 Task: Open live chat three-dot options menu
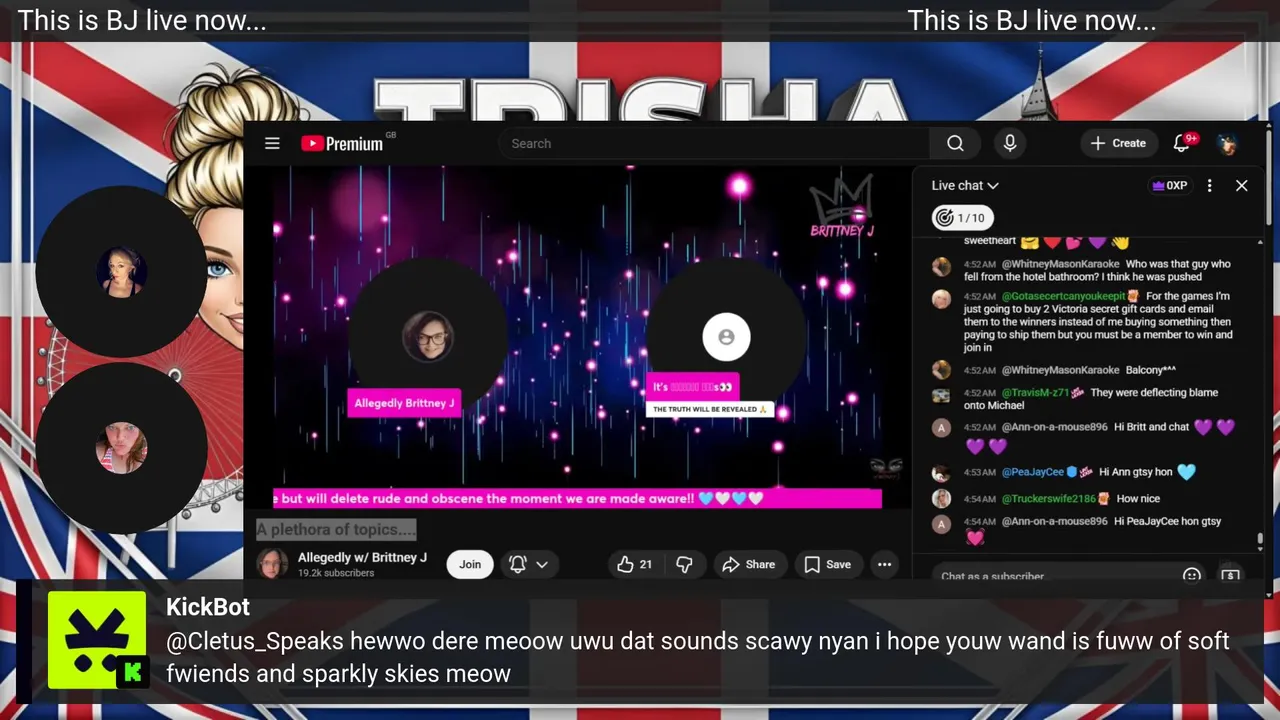pyautogui.click(x=1209, y=185)
